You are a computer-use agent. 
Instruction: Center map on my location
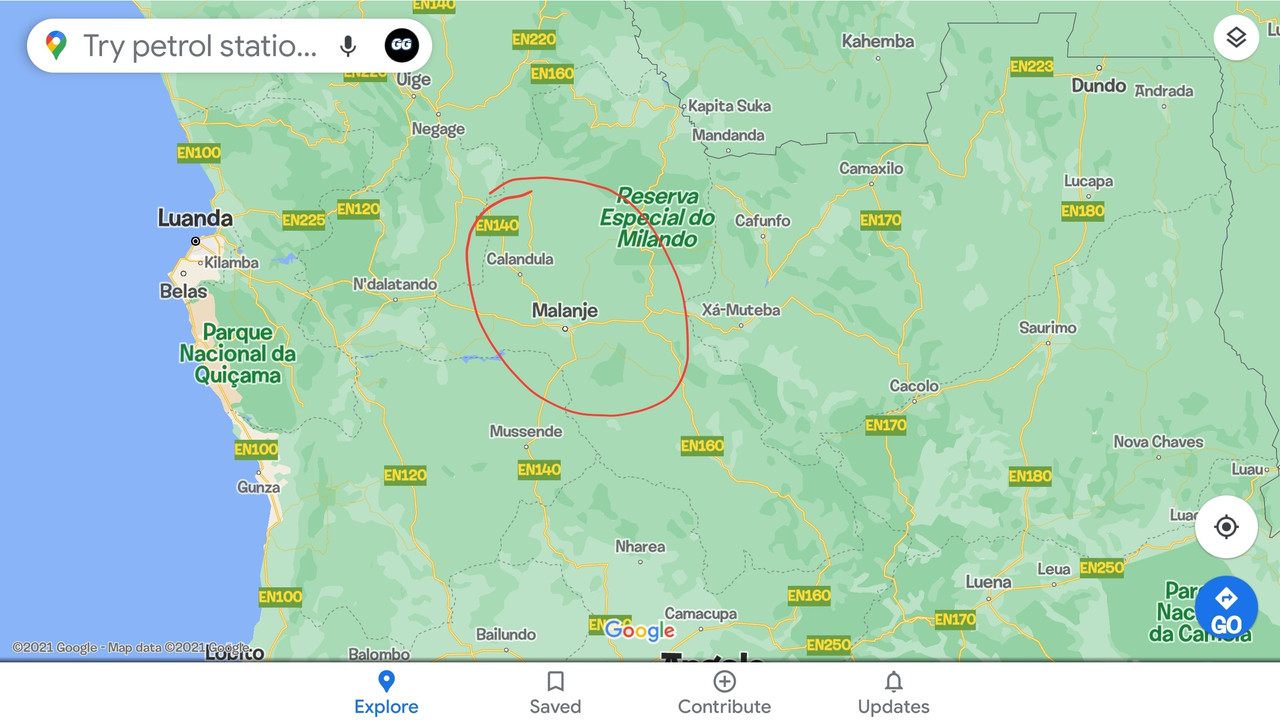point(1226,527)
